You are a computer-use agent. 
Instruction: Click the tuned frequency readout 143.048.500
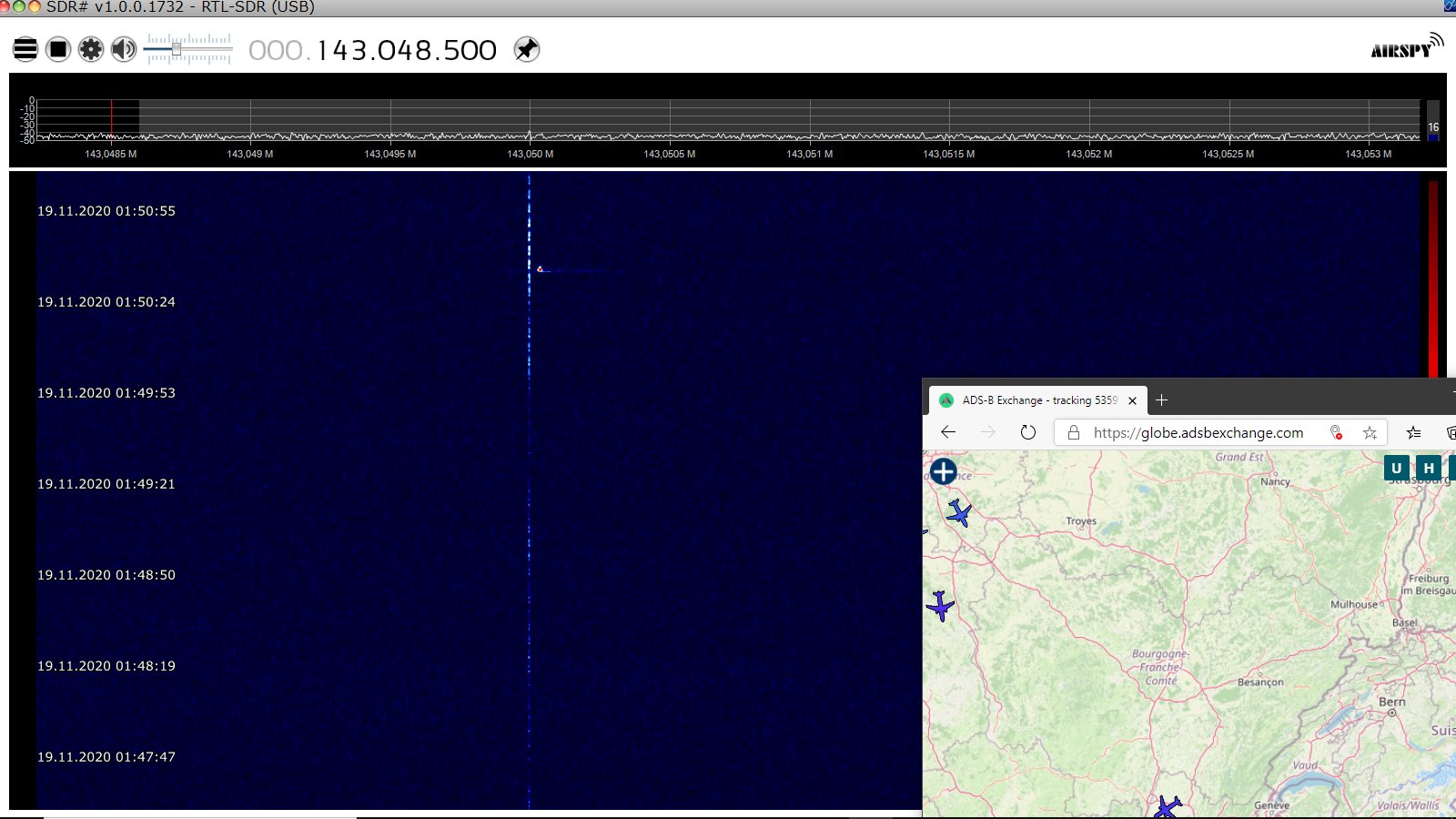coord(407,50)
